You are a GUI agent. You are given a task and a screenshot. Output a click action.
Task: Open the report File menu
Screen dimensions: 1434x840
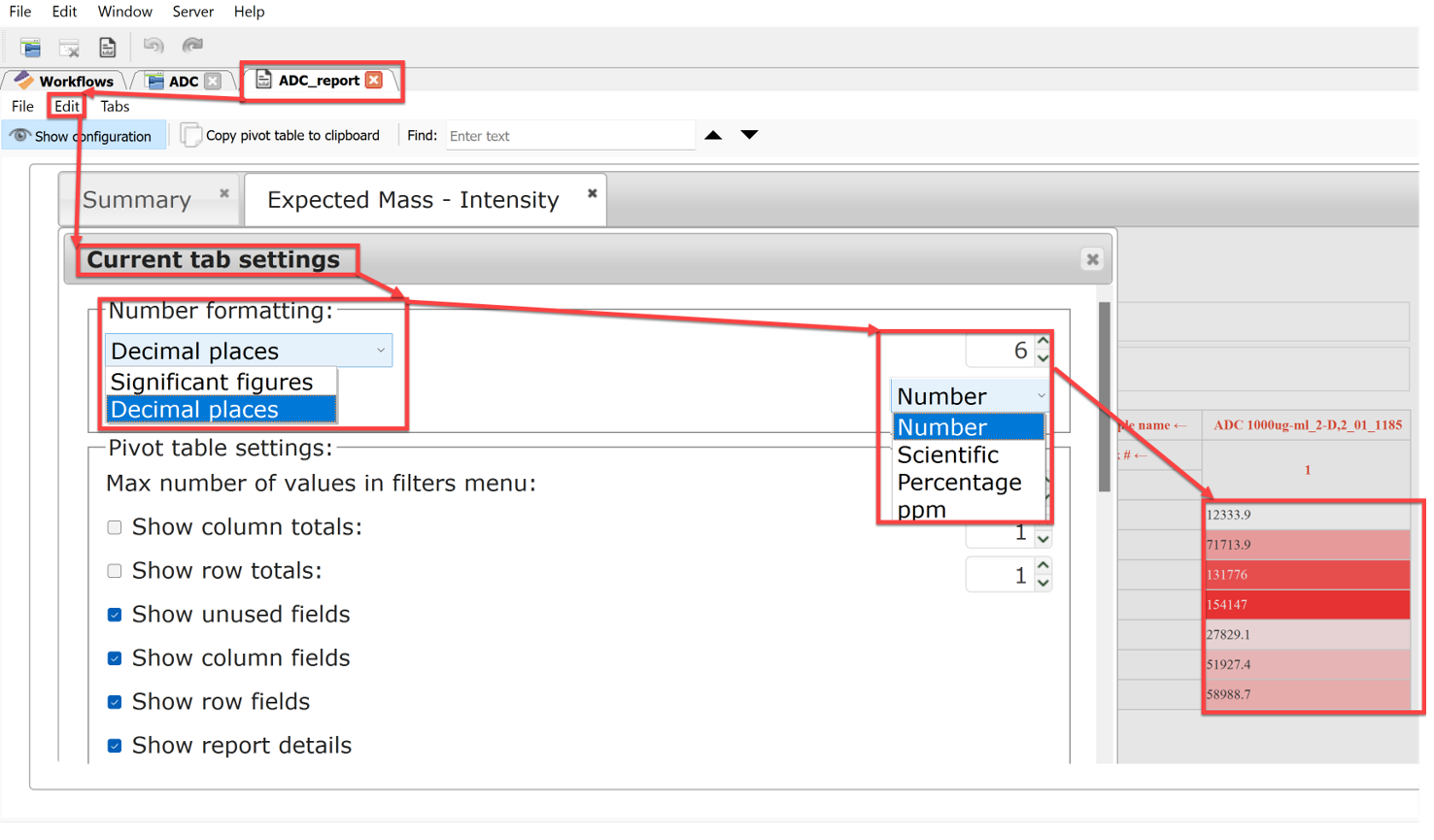22,107
